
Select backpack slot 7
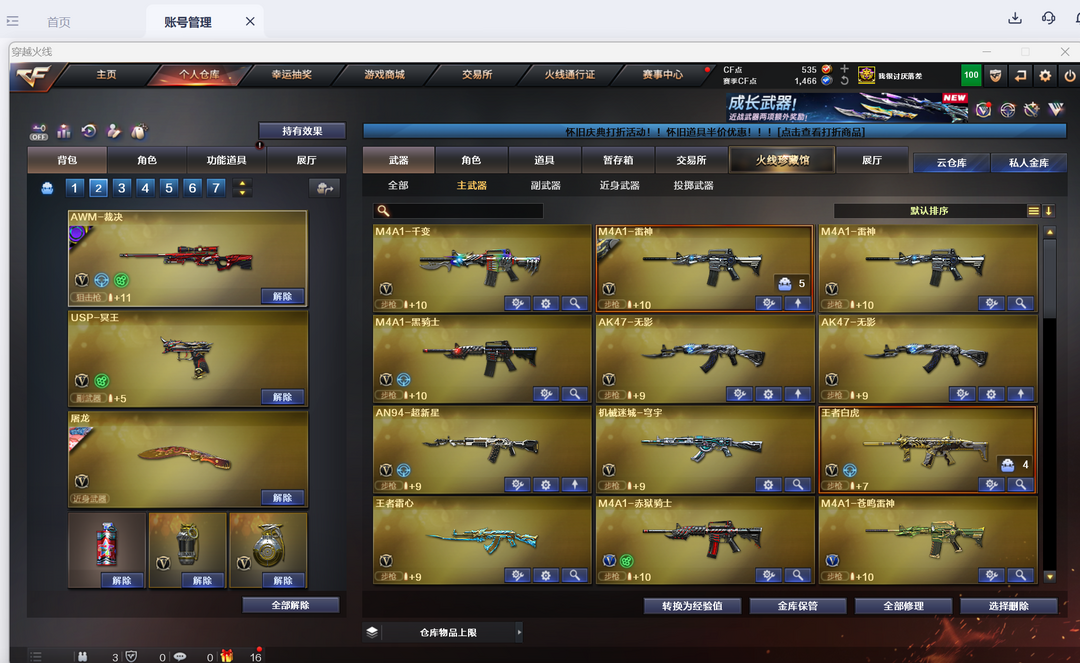tap(216, 187)
